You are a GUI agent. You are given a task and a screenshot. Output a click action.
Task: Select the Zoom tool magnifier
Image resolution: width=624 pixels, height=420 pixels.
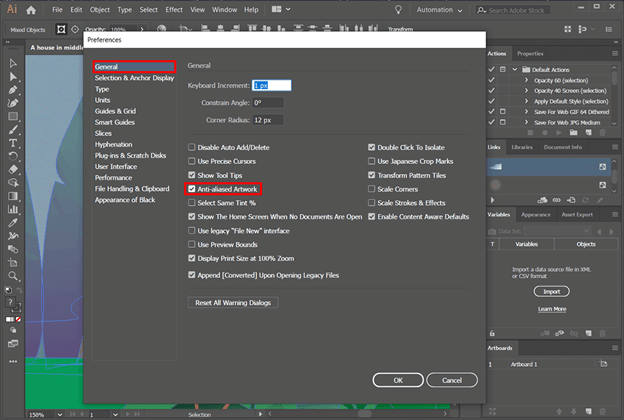13,275
